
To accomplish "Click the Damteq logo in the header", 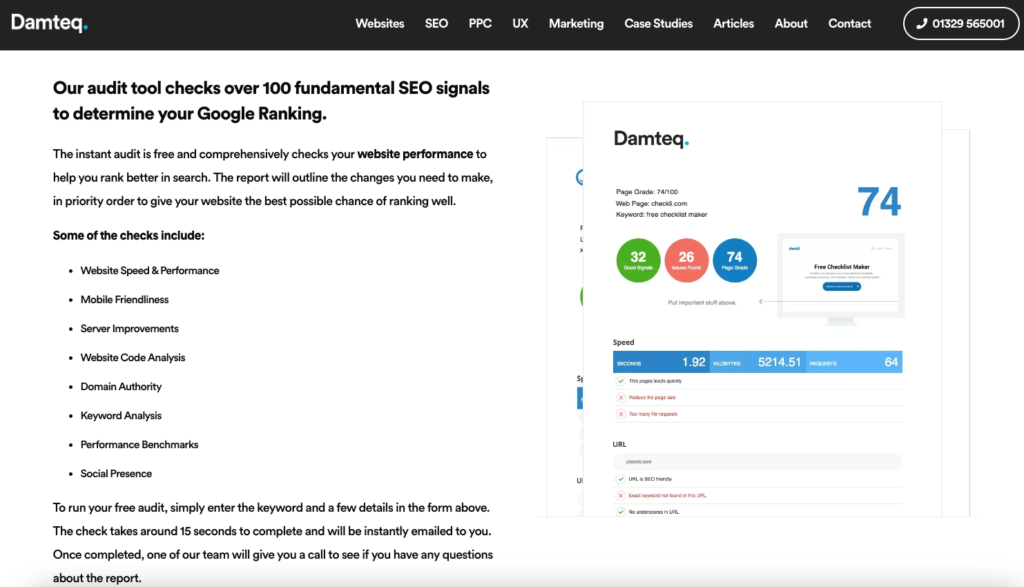I will pos(50,23).
